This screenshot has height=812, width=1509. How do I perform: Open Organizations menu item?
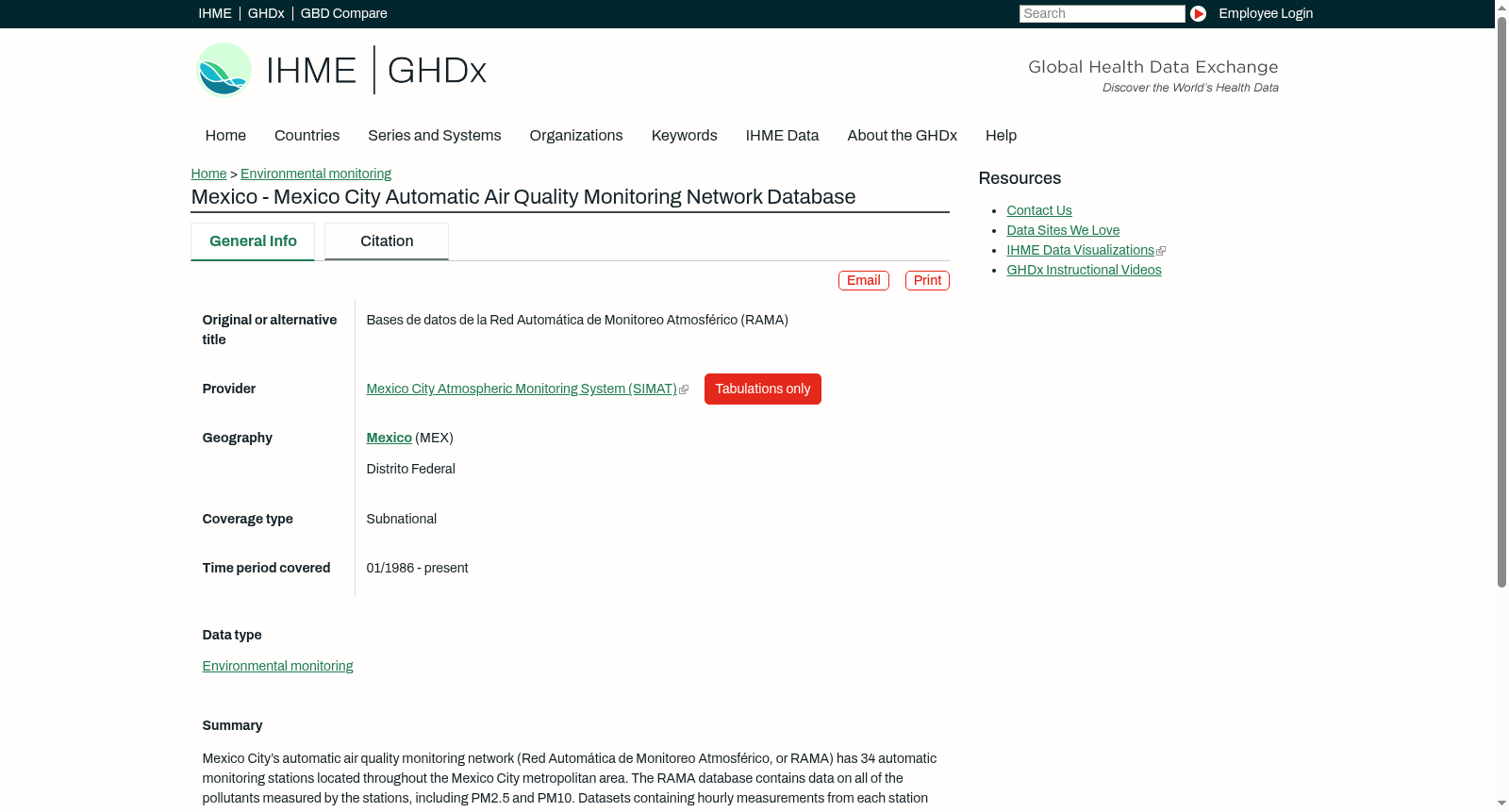pyautogui.click(x=576, y=136)
